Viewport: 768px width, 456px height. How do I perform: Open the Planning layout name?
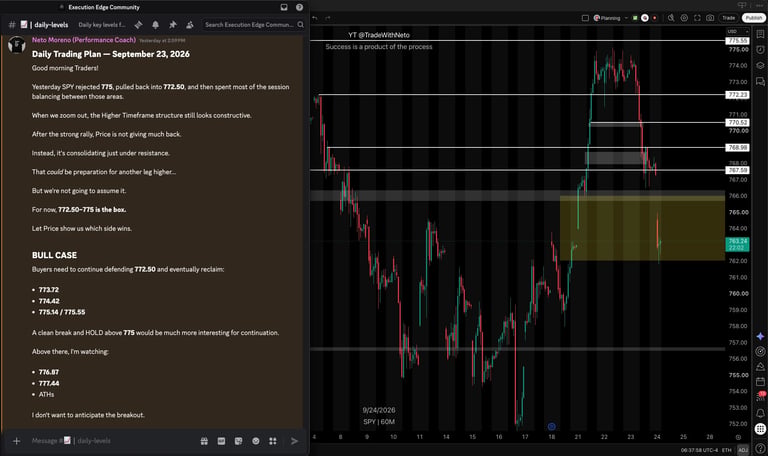[x=610, y=18]
